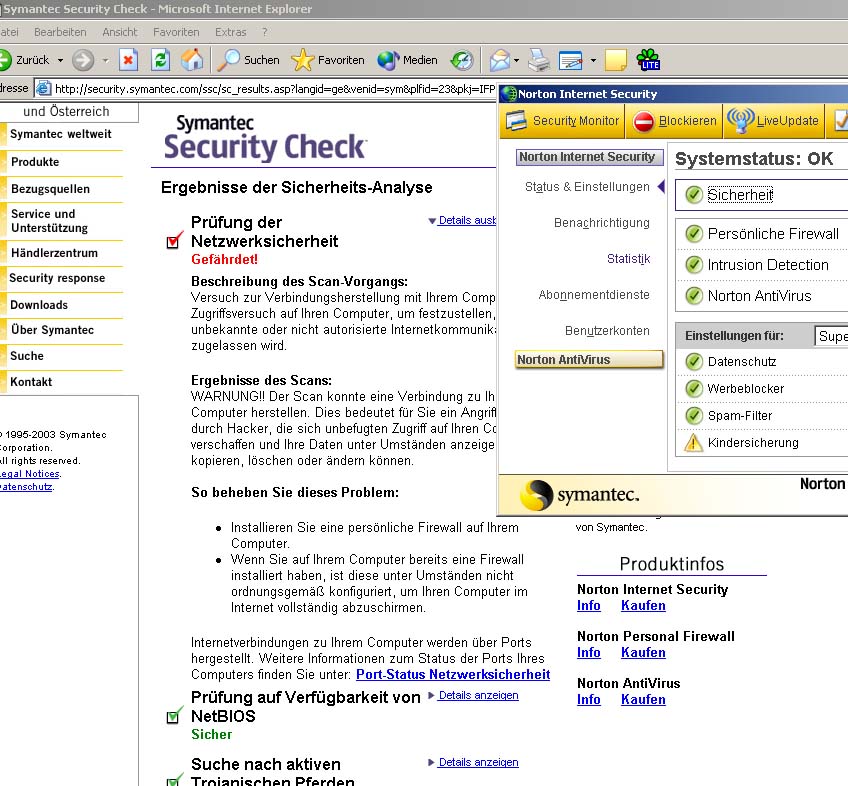Open the Back button history dropdown arrow
The height and width of the screenshot is (786, 848).
point(61,60)
